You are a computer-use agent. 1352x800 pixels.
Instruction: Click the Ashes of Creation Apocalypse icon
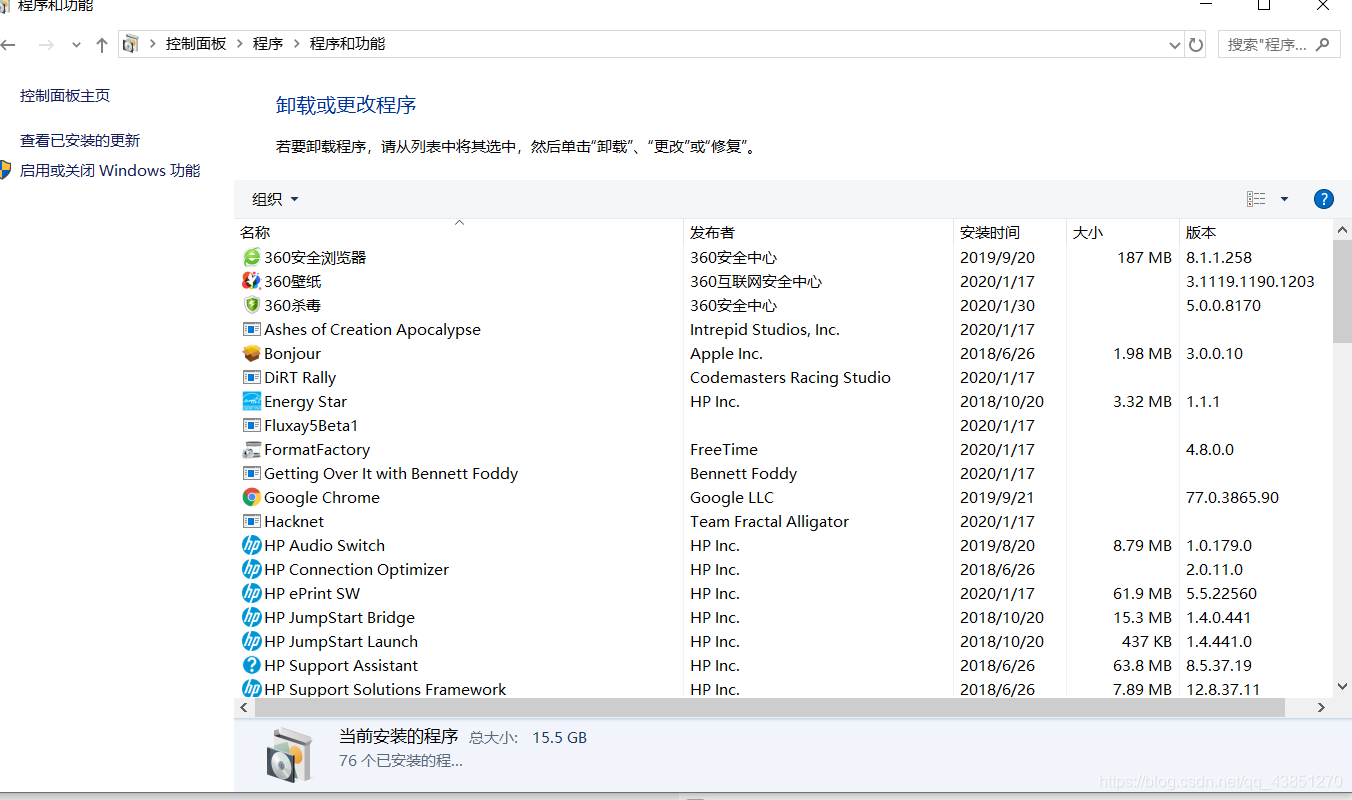251,329
